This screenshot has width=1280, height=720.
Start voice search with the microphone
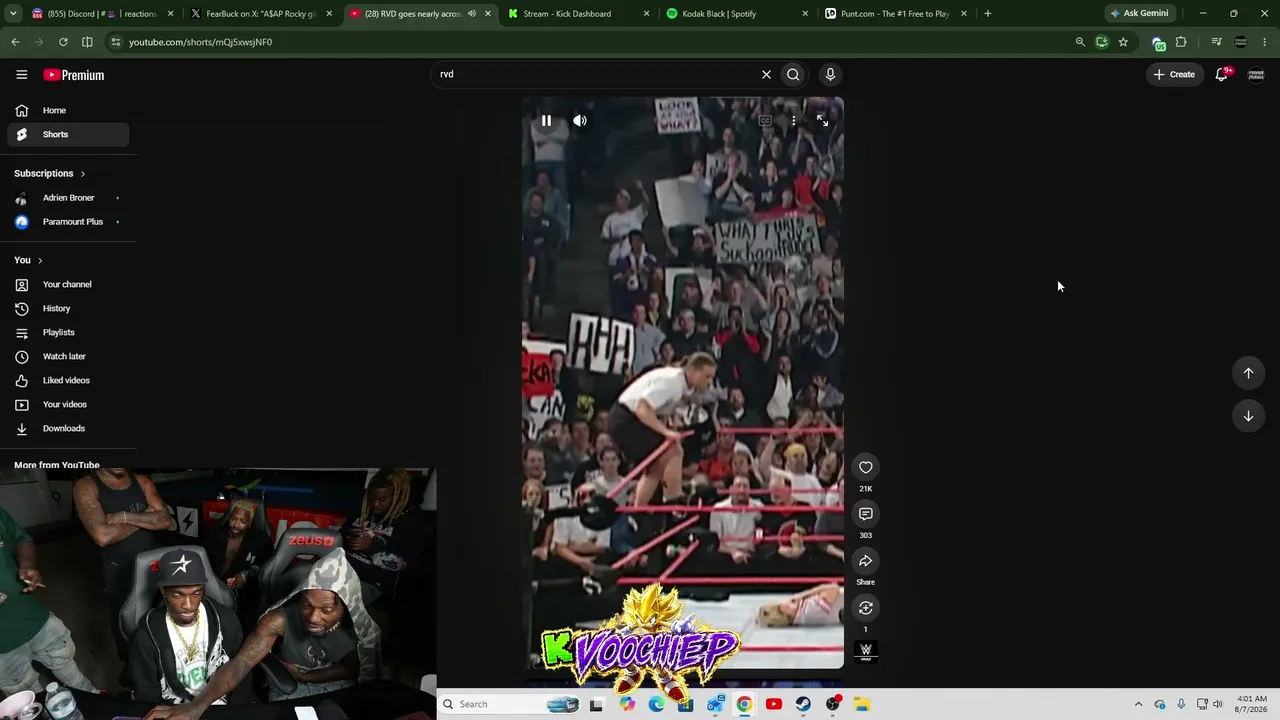click(x=830, y=74)
